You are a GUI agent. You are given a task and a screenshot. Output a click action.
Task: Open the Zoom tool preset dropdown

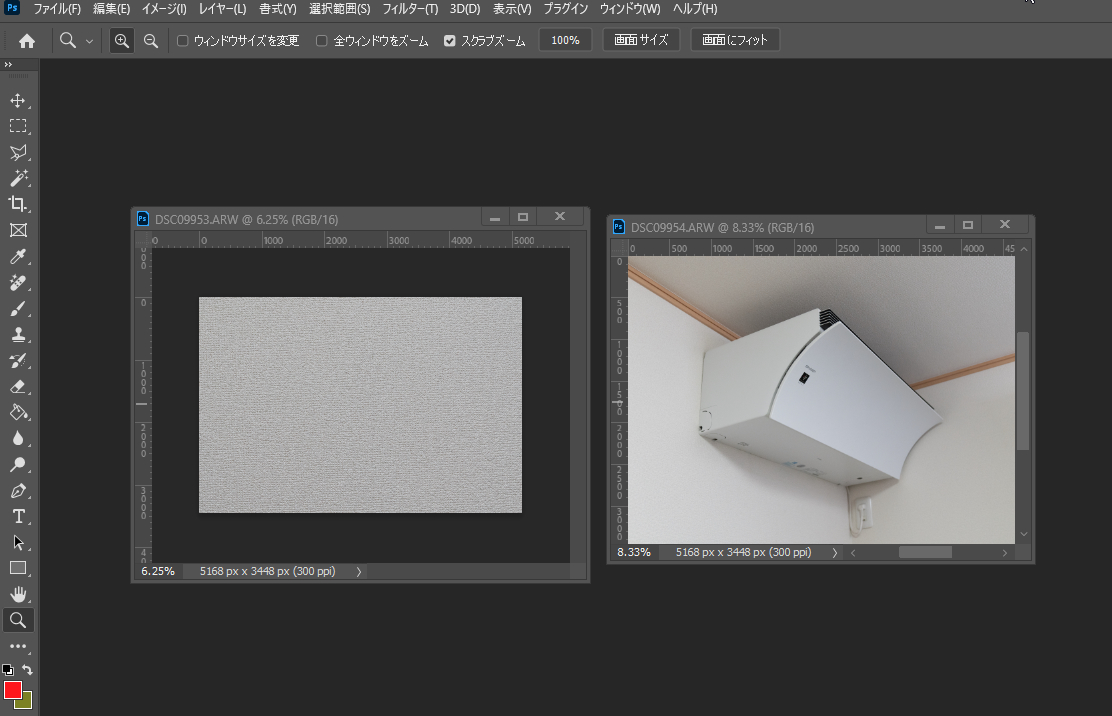89,41
